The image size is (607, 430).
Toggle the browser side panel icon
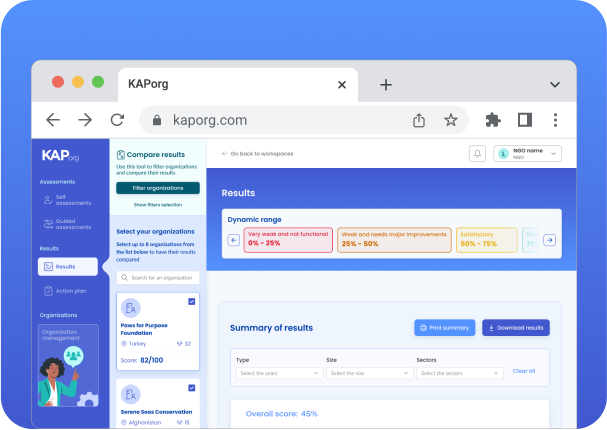(524, 120)
